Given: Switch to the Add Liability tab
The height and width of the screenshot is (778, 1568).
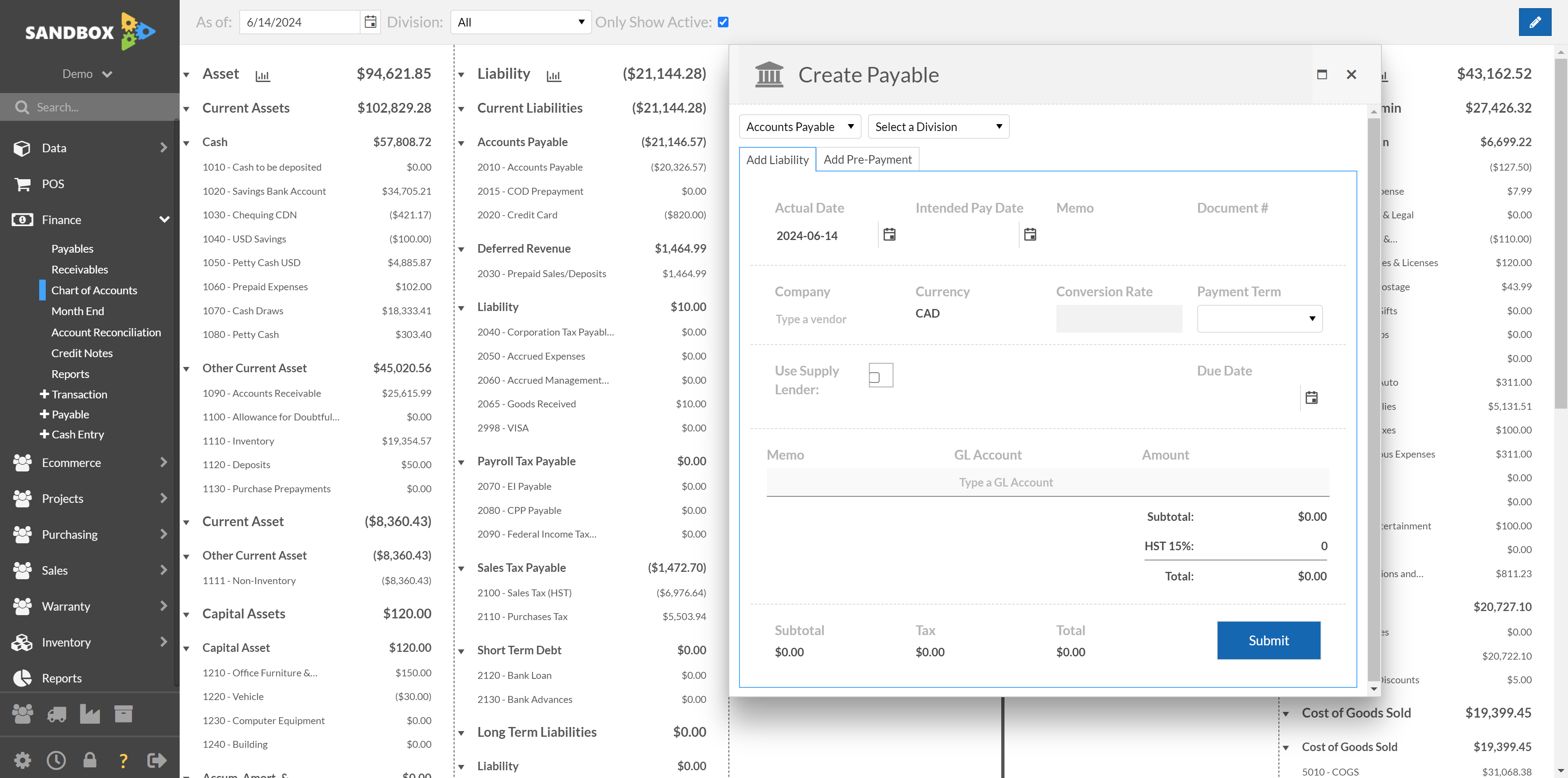Looking at the screenshot, I should coord(777,159).
